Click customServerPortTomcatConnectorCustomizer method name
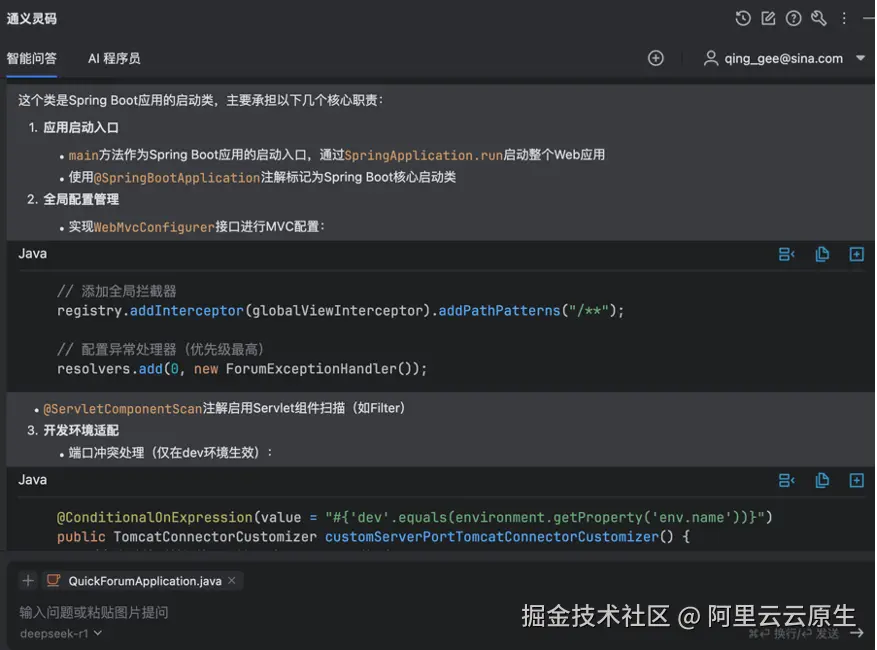This screenshot has height=650, width=877. pos(492,537)
